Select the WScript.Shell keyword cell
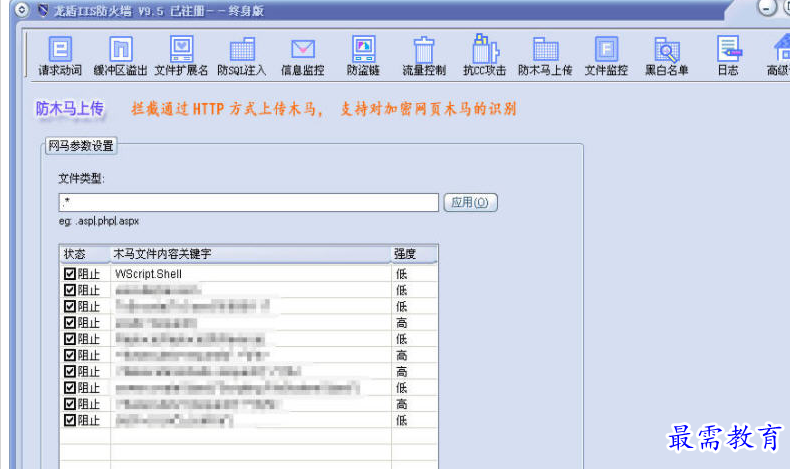 tap(250, 274)
